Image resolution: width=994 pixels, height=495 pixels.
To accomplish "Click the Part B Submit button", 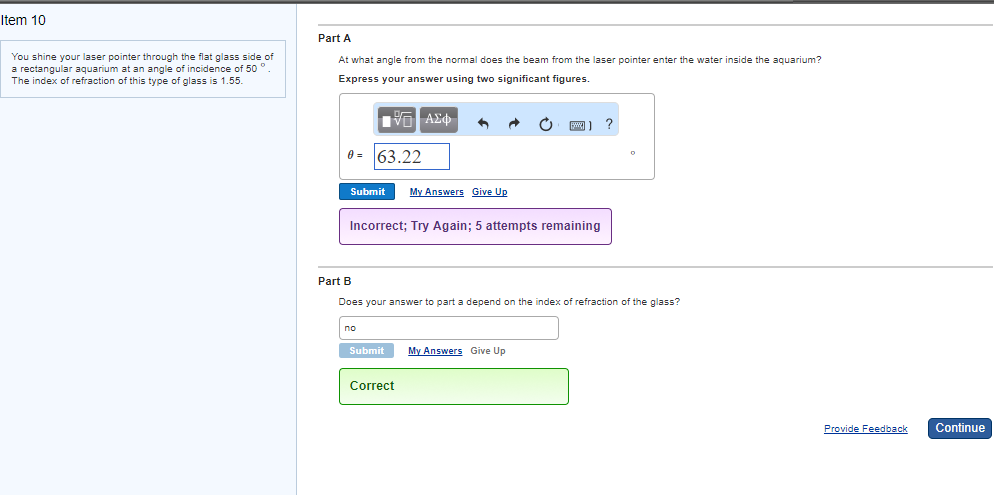I will (x=367, y=351).
